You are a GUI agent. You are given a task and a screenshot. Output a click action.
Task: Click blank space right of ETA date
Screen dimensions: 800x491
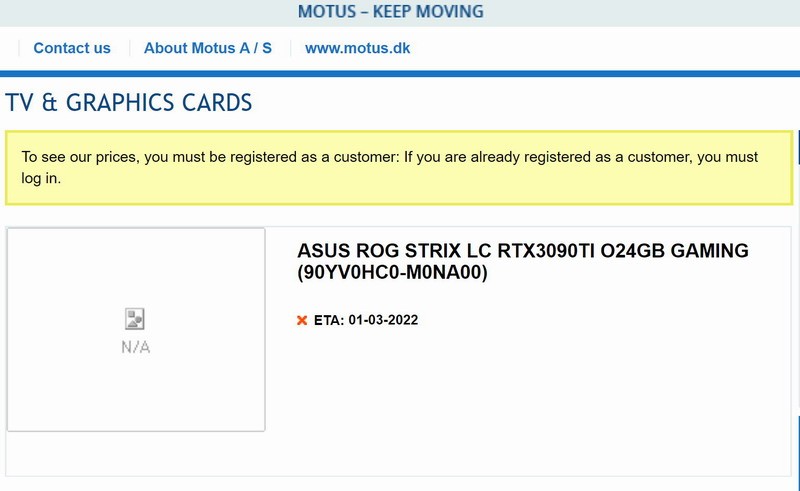[x=600, y=320]
